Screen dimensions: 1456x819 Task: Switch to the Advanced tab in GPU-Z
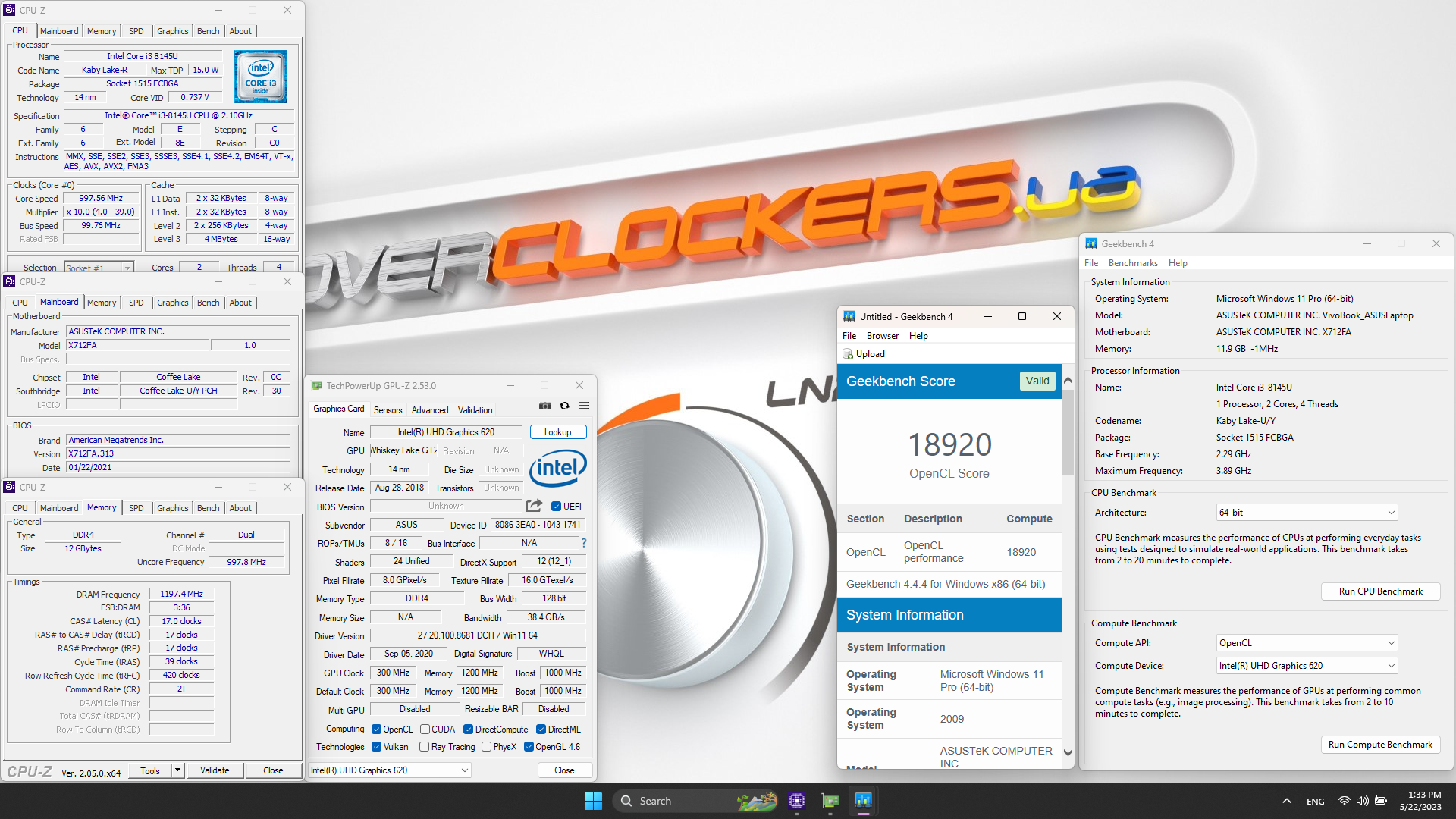(430, 410)
